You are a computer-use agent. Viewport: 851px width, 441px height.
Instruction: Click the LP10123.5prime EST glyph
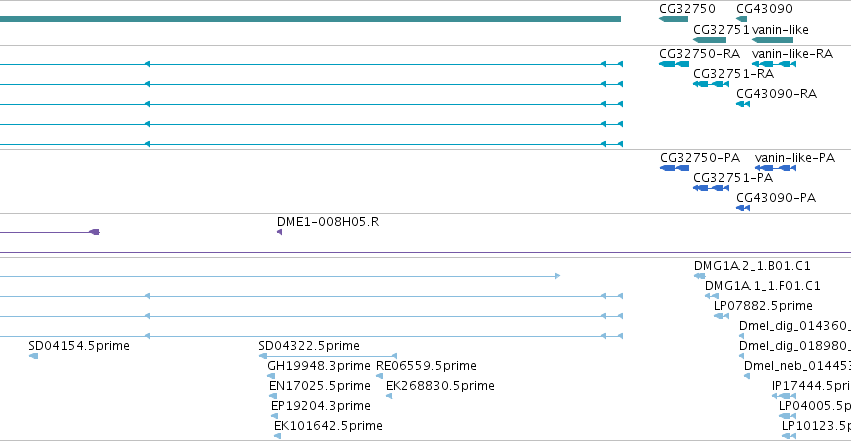[789, 436]
